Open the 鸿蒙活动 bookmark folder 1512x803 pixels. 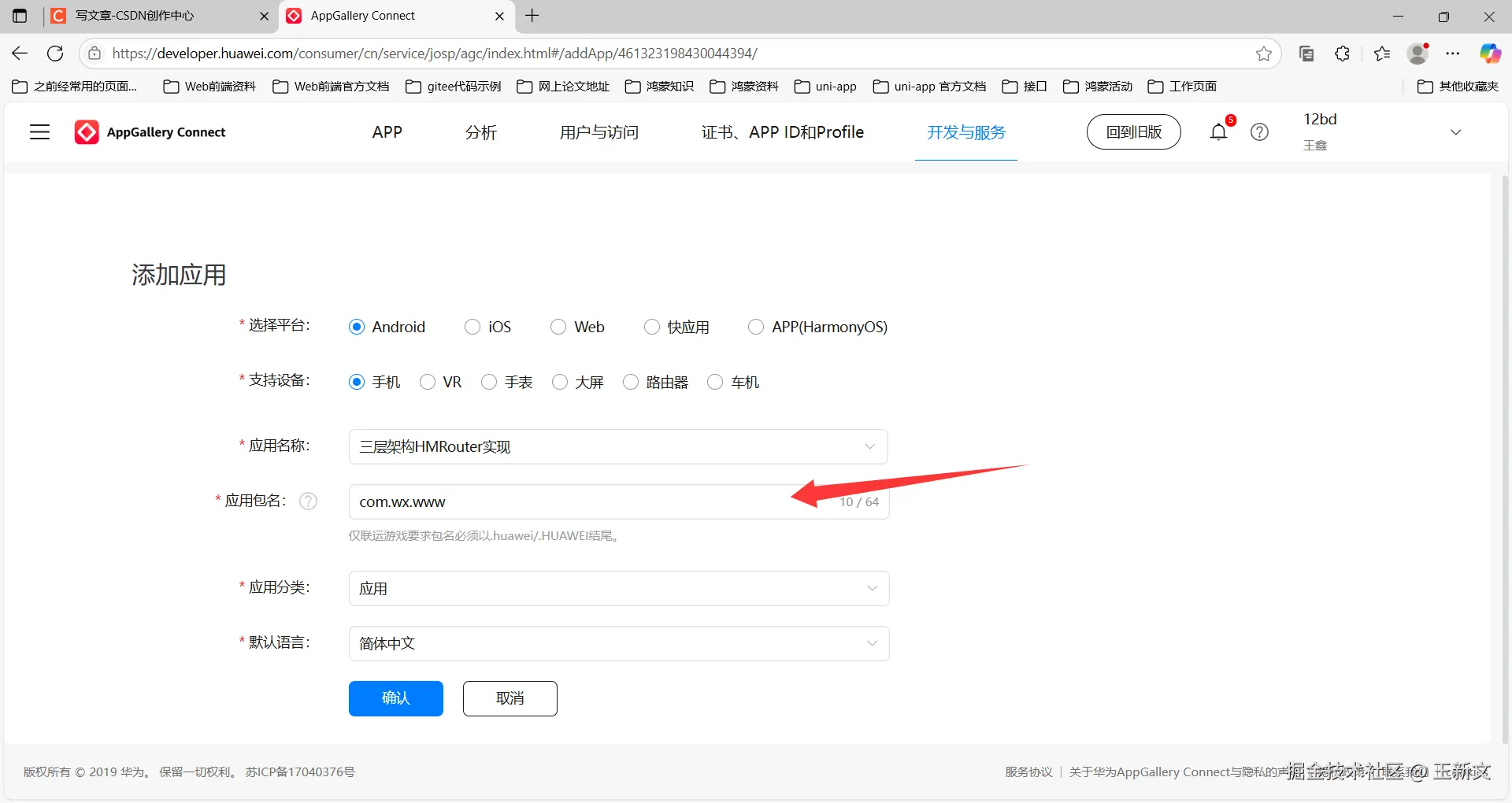point(1098,87)
